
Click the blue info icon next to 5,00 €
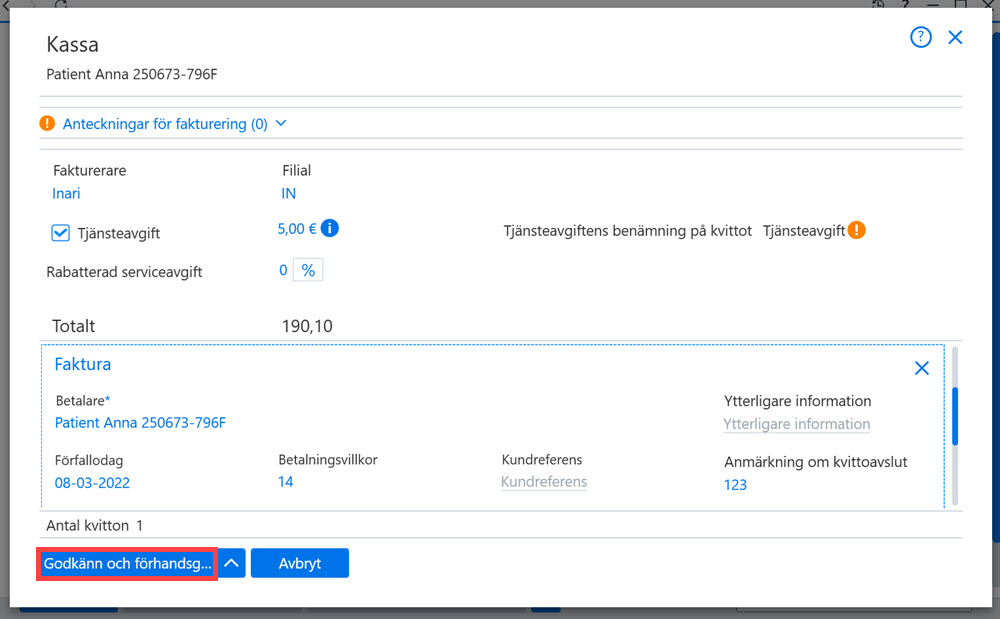pos(330,228)
